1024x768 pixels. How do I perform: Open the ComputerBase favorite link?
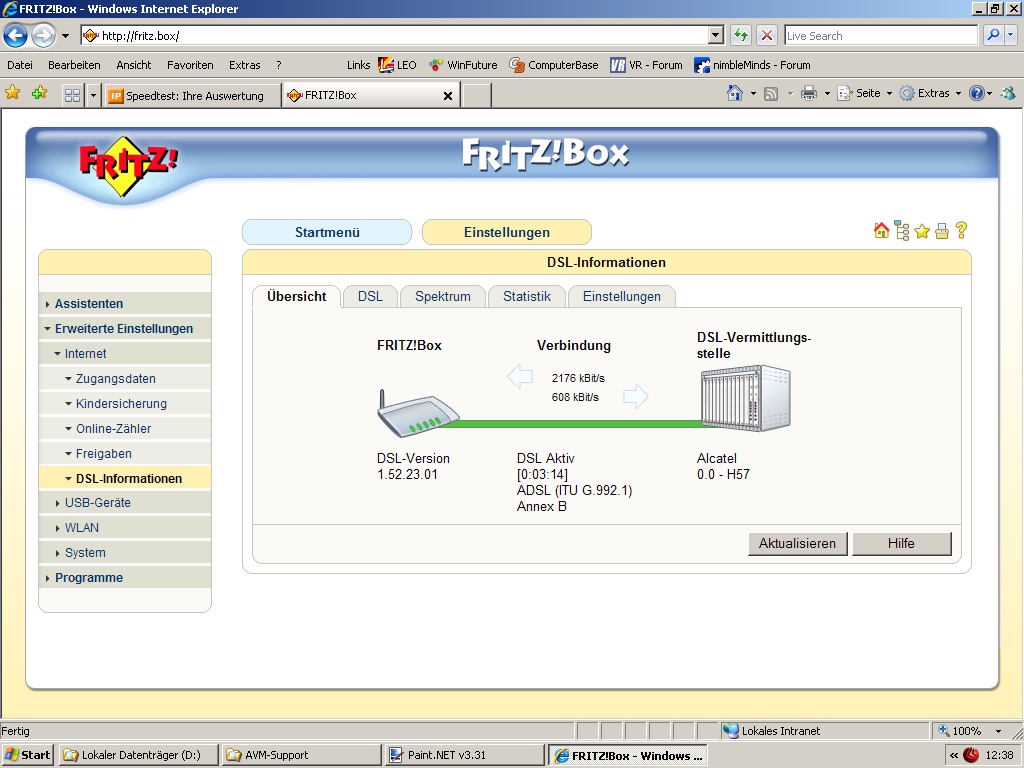click(x=554, y=65)
